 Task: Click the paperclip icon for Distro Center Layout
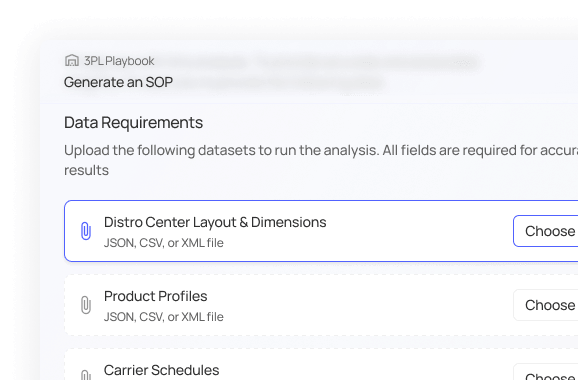(86, 231)
